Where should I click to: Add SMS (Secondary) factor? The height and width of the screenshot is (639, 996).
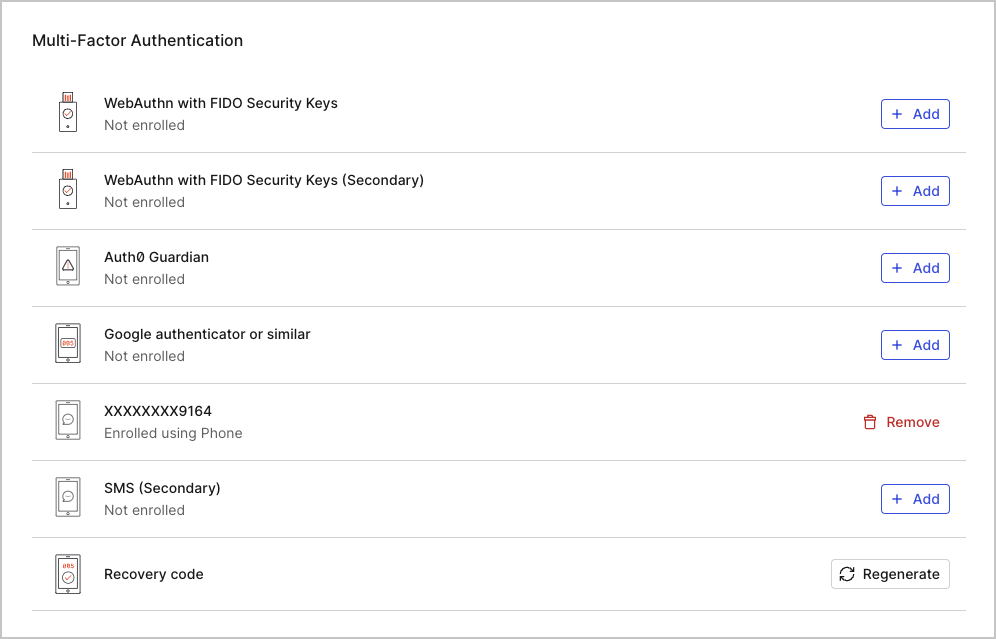coord(915,498)
